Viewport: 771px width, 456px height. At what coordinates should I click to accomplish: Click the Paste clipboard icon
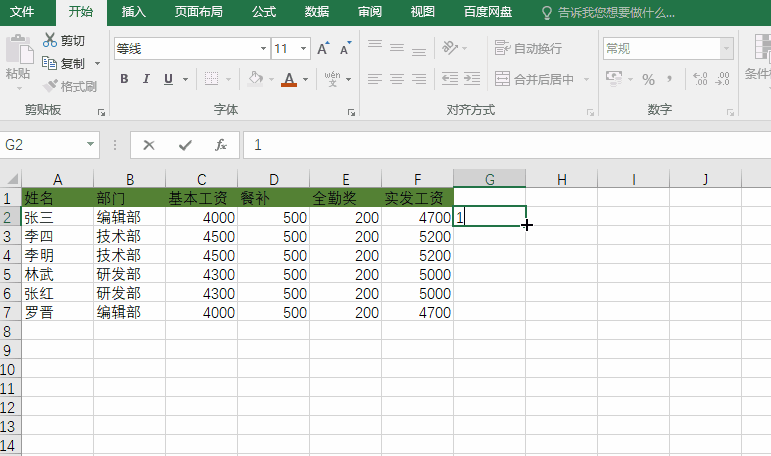pyautogui.click(x=19, y=50)
